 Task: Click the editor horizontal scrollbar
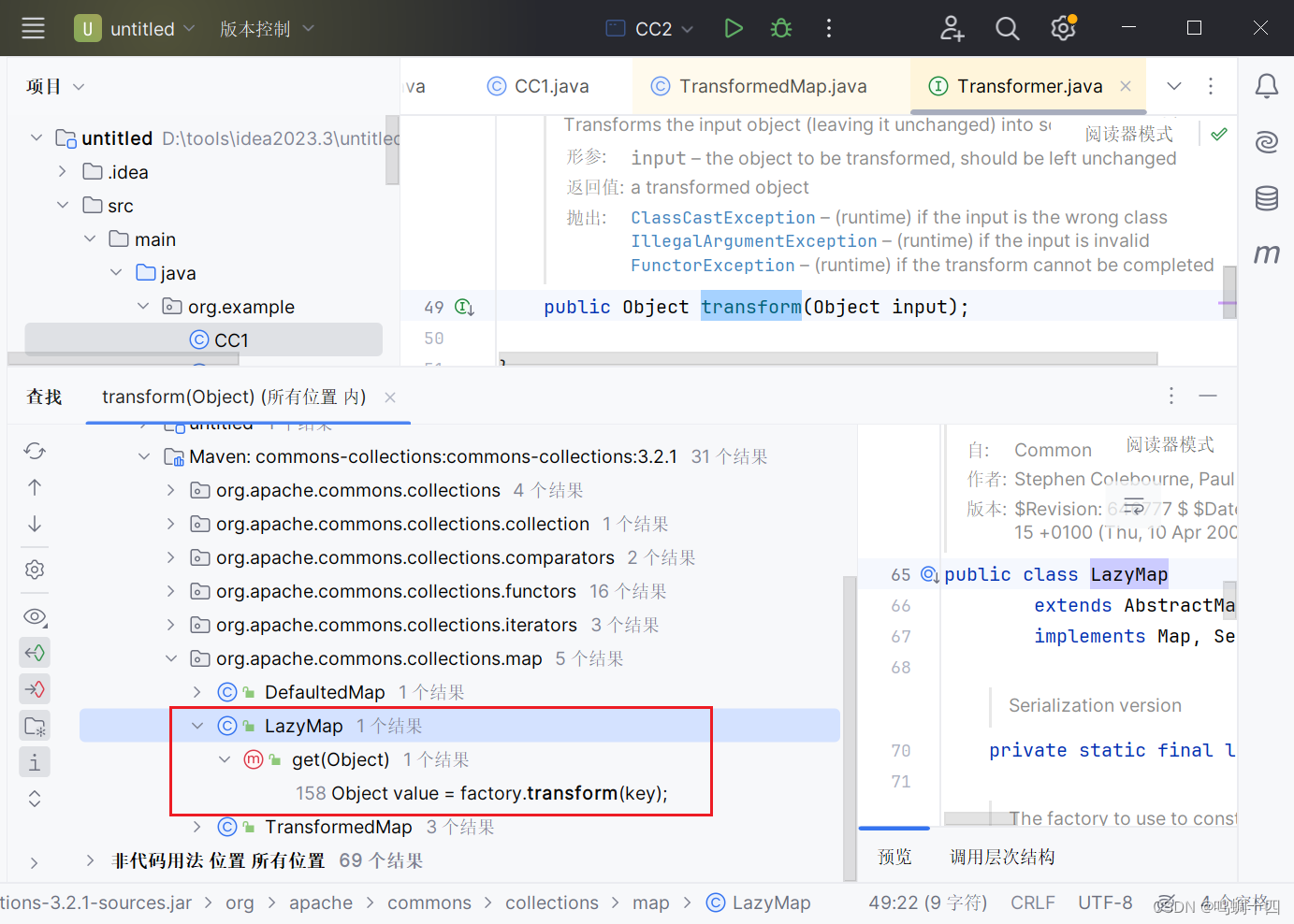828,359
